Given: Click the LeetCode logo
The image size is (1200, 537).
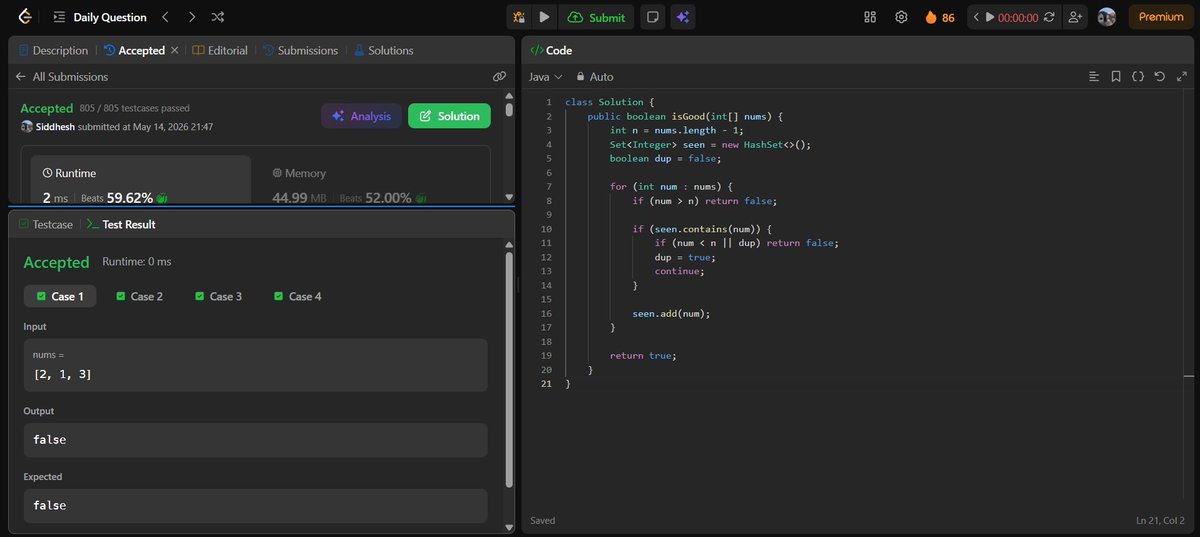Looking at the screenshot, I should (23, 17).
